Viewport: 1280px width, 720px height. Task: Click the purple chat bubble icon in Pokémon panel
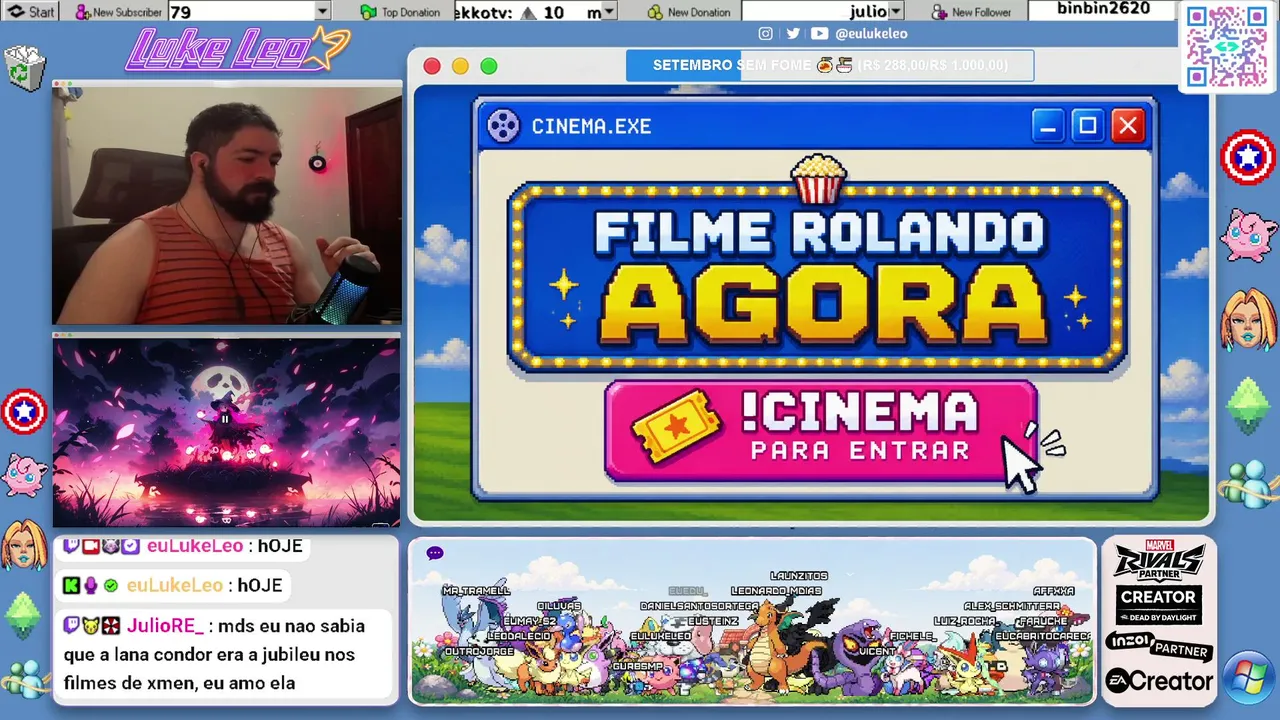click(434, 552)
